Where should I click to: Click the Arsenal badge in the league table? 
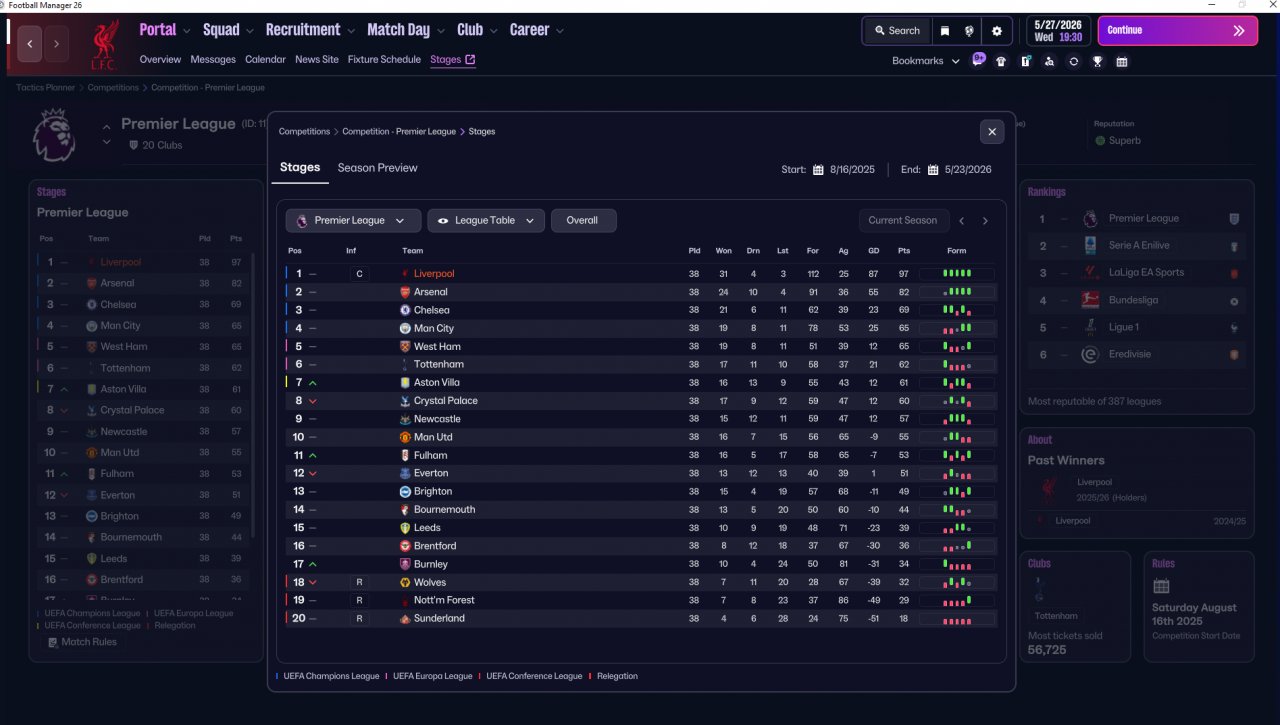click(405, 292)
